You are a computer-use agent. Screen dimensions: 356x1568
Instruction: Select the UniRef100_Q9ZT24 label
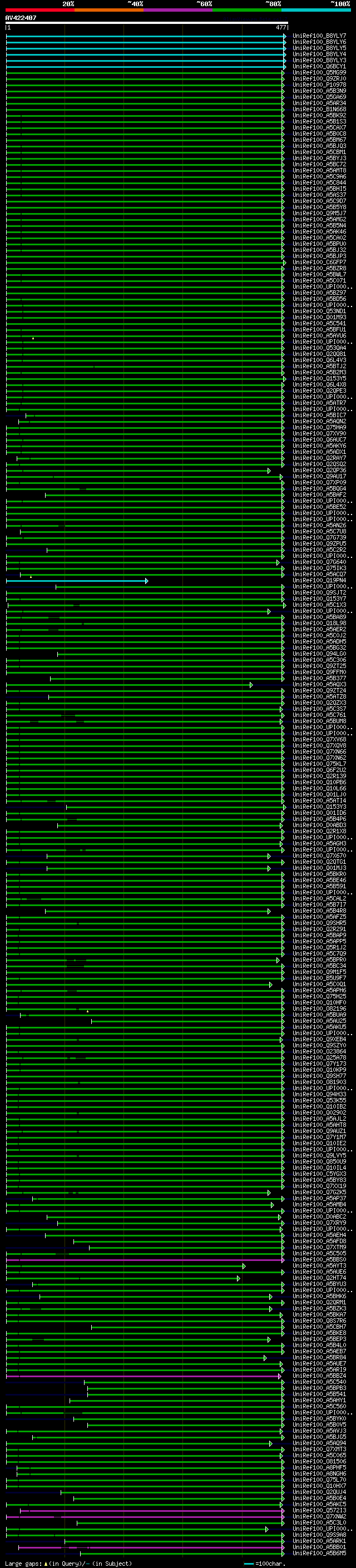[319, 690]
